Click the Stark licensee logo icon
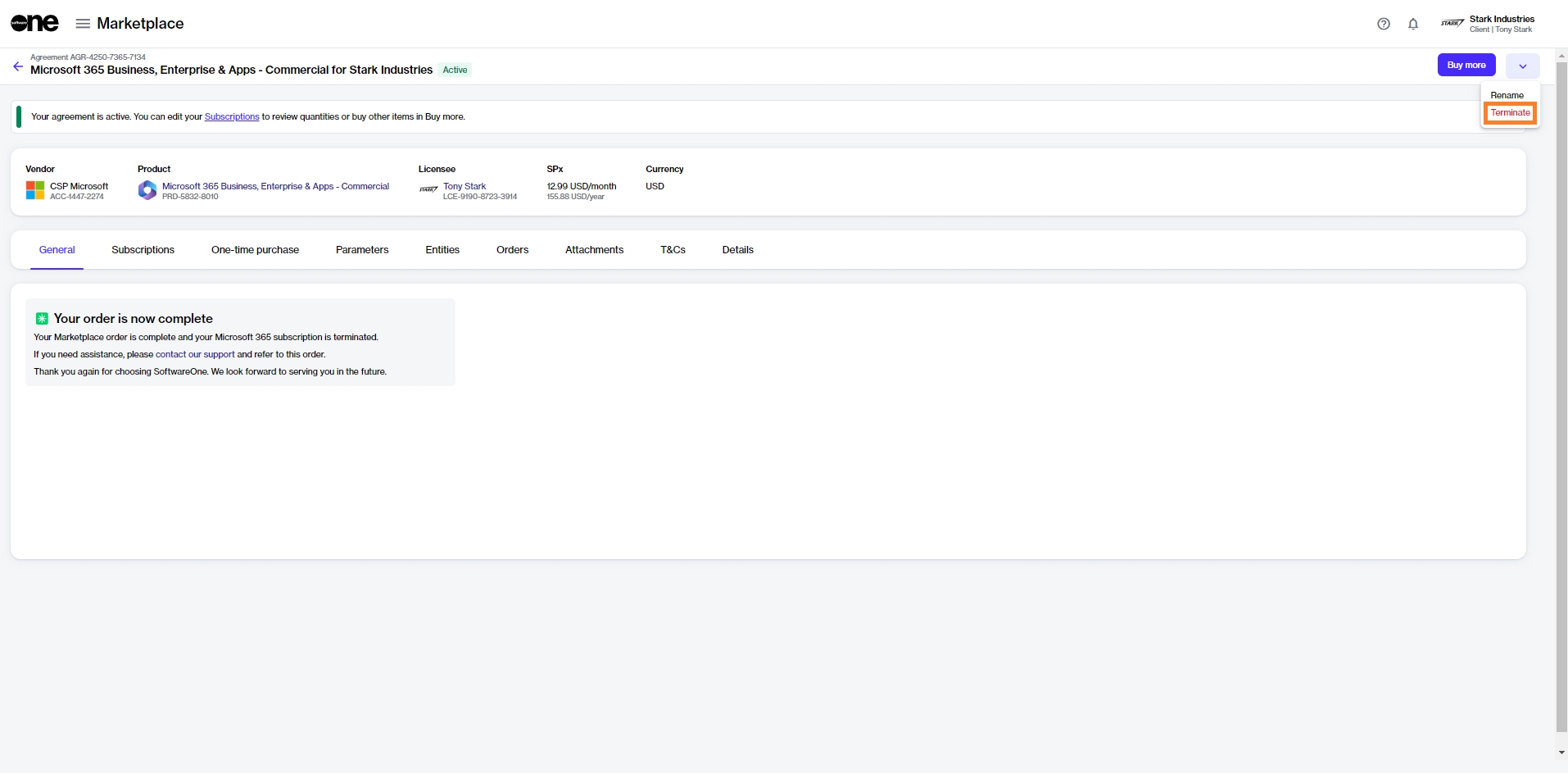The width and height of the screenshot is (1568, 773). pyautogui.click(x=428, y=189)
